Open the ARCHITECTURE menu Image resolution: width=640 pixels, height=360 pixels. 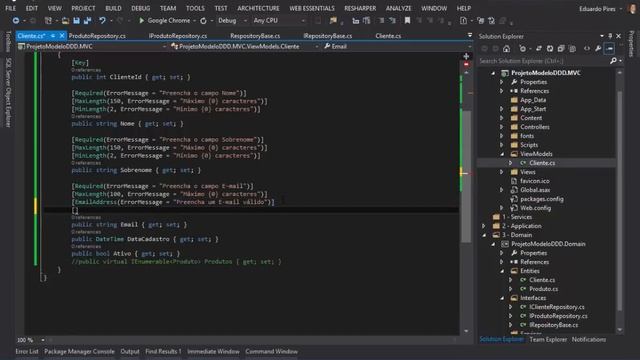pos(258,8)
